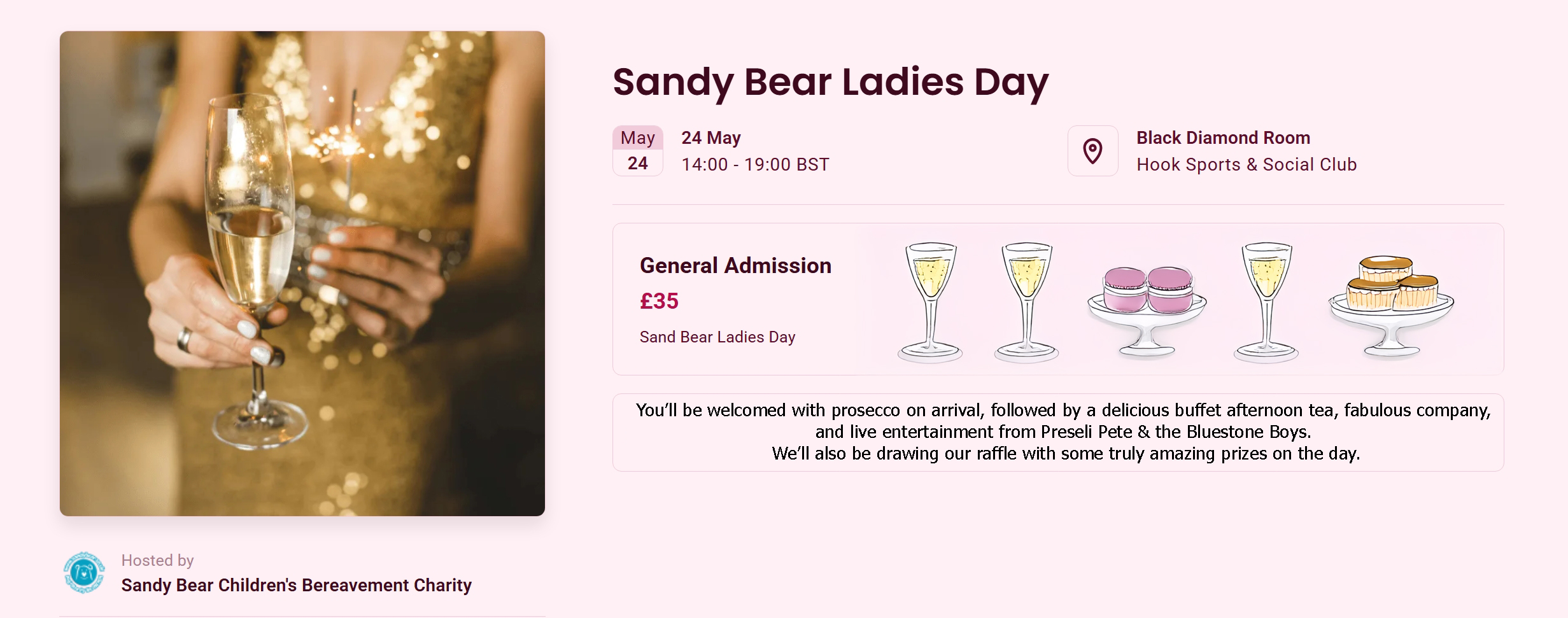Screen dimensions: 1568x618
Task: Click the Black Diamond Room venue name
Action: (x=1223, y=137)
